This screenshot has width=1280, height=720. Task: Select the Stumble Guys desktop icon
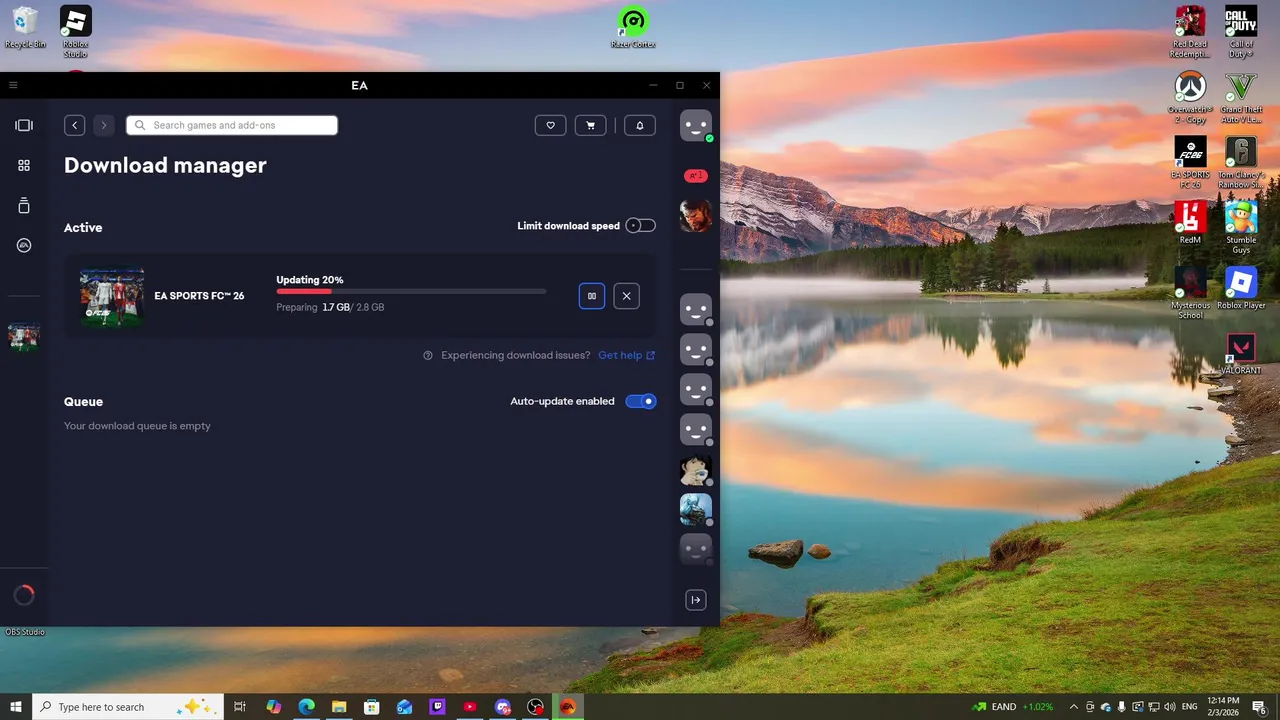(1241, 227)
